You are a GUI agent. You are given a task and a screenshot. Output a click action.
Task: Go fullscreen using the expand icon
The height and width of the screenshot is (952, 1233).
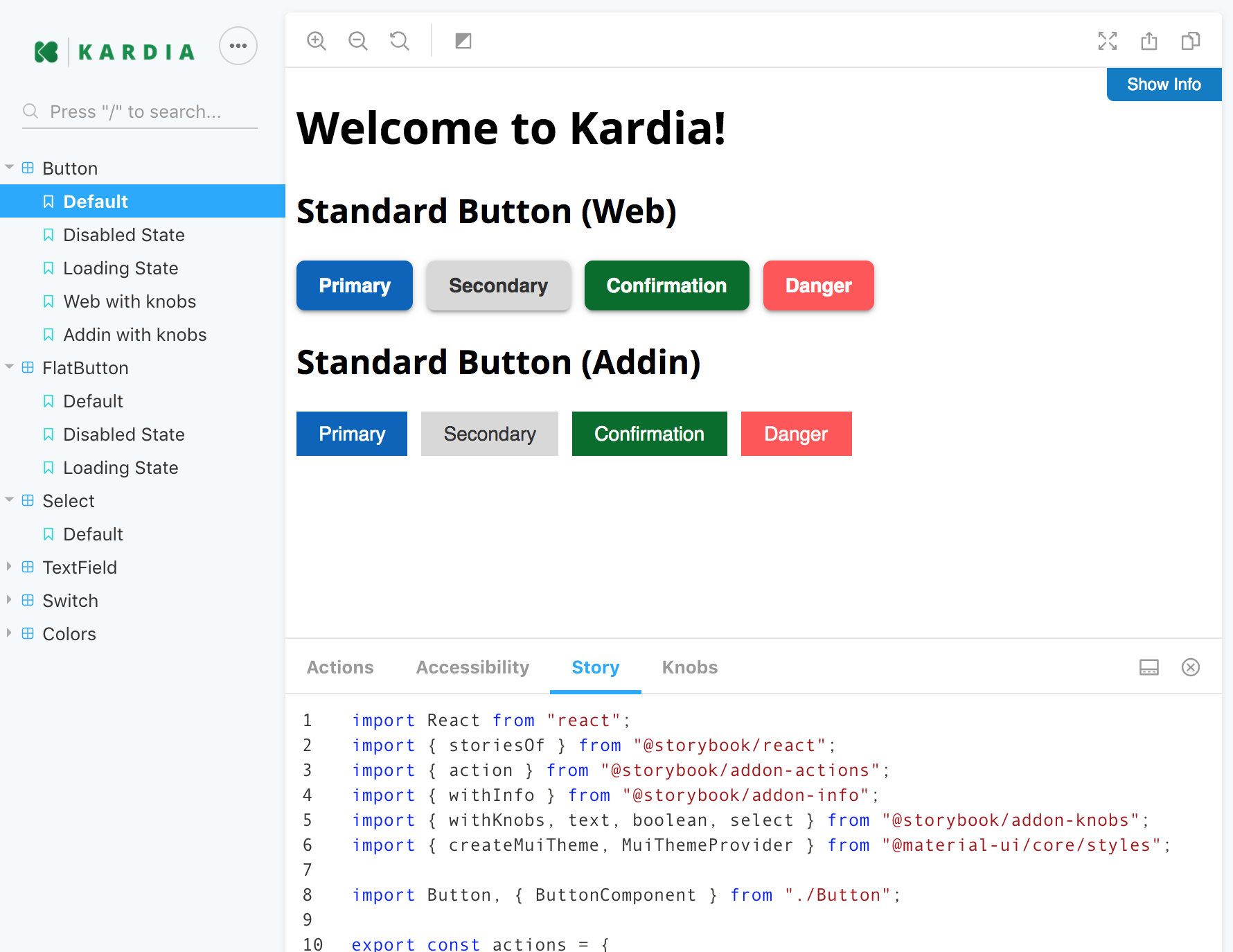(x=1108, y=41)
